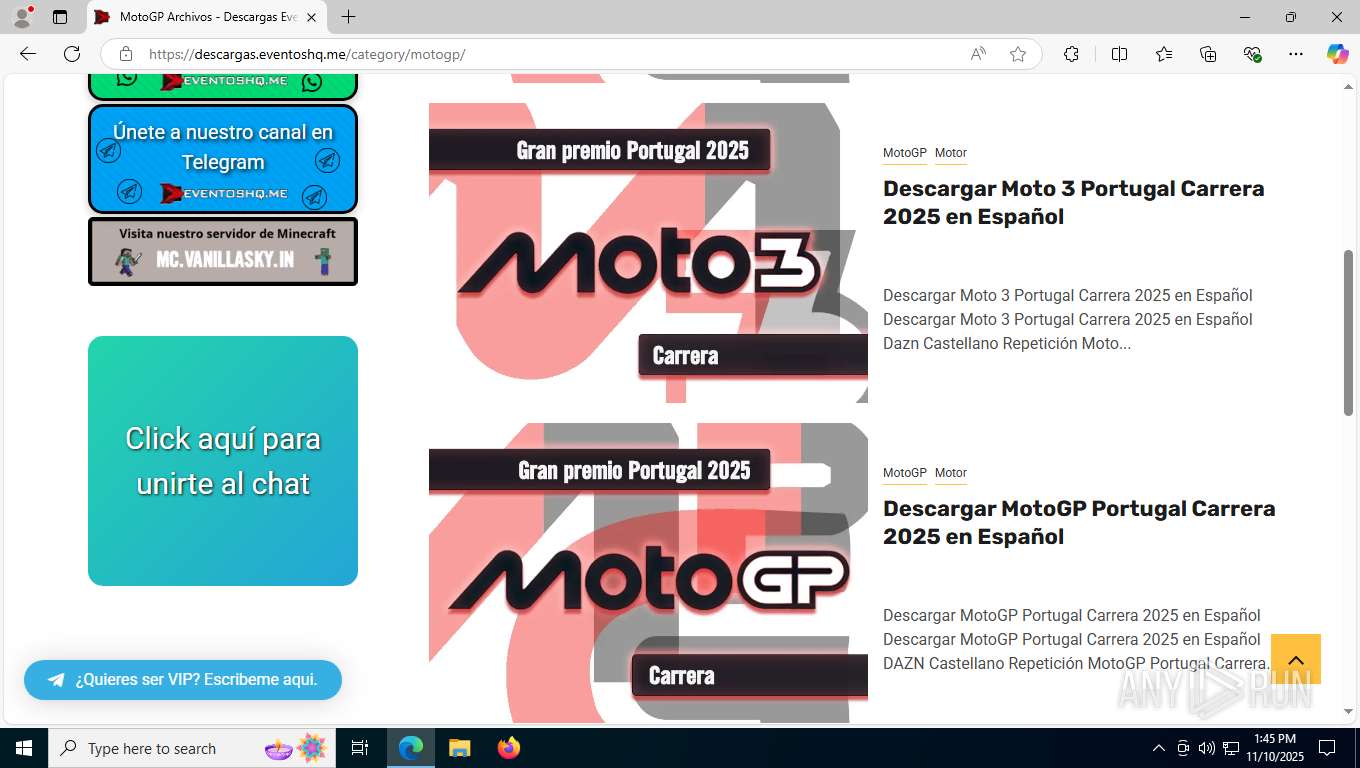Screen dimensions: 1360x768
Task: Launch Copilot from the toolbar
Action: [1337, 54]
